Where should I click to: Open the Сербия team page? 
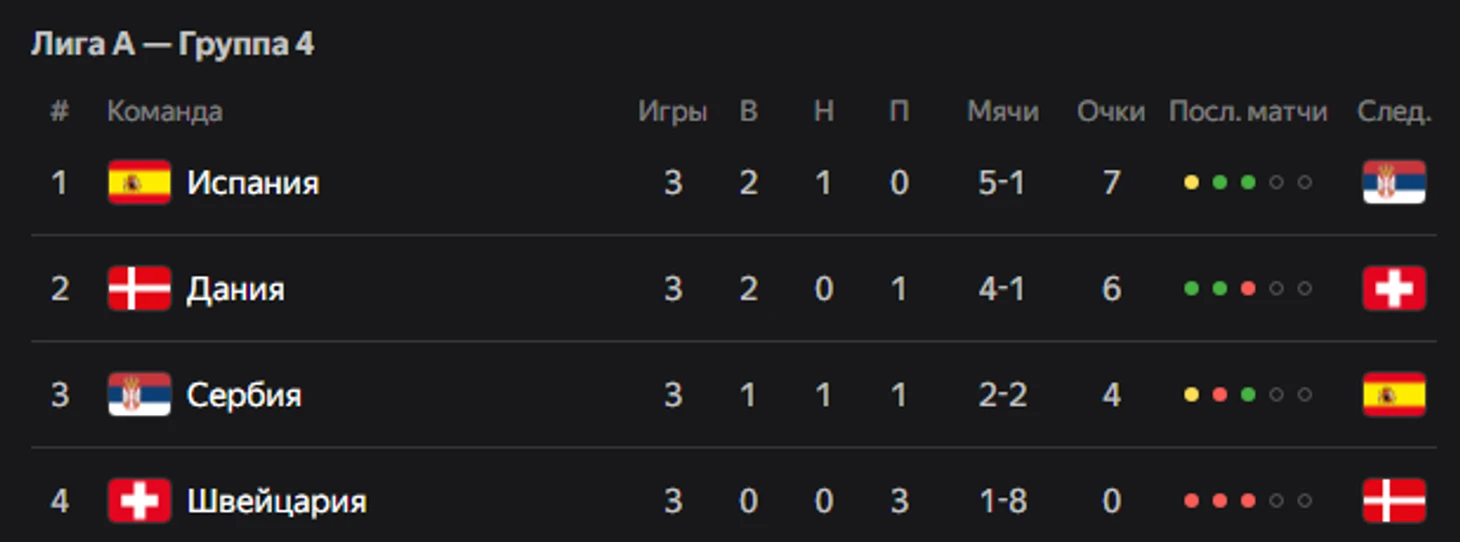pyautogui.click(x=244, y=395)
